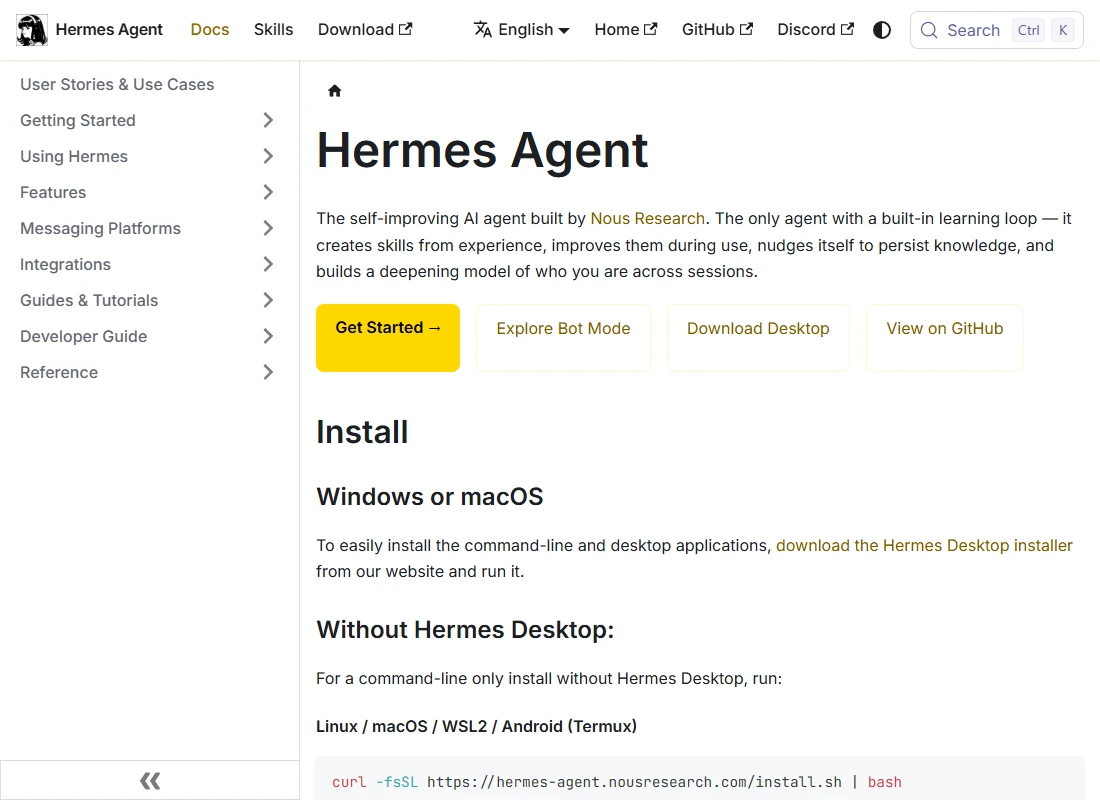Open Messaging Platforms sidebar item
This screenshot has height=800, width=1100.
click(x=100, y=228)
